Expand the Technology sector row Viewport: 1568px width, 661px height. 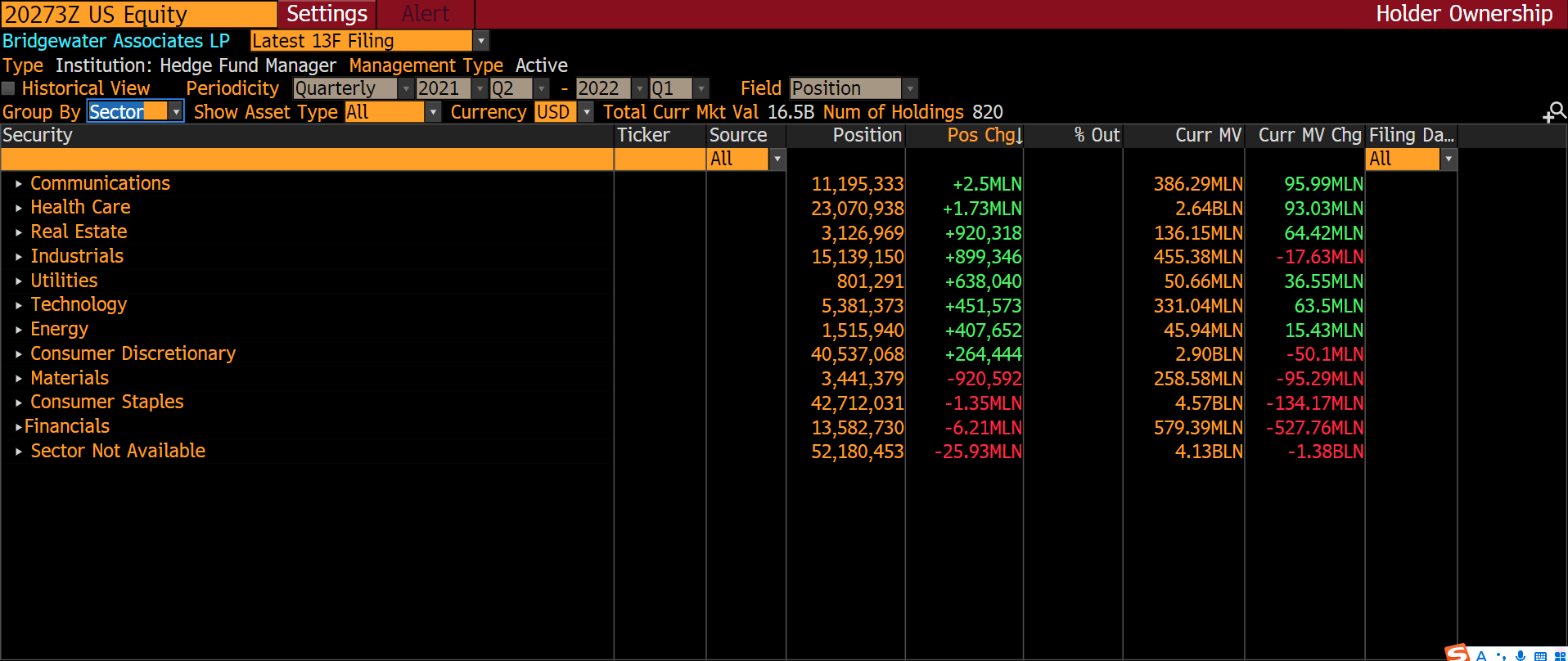pyautogui.click(x=19, y=305)
